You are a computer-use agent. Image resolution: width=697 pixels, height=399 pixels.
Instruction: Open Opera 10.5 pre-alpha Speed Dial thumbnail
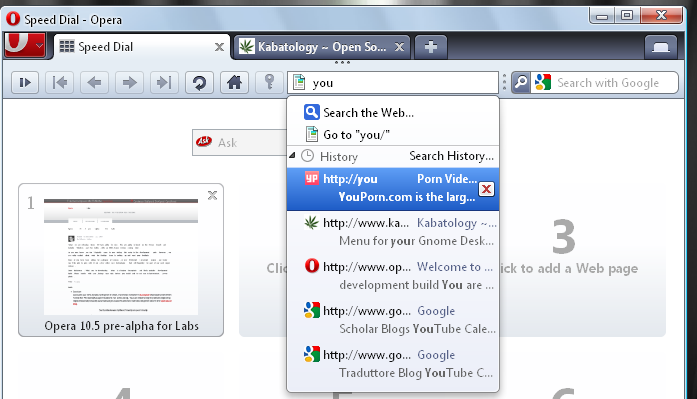coord(121,260)
